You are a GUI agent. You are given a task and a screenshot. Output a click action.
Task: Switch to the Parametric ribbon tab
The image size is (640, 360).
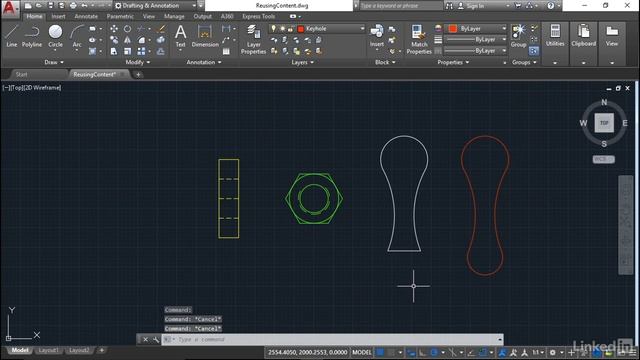point(120,16)
